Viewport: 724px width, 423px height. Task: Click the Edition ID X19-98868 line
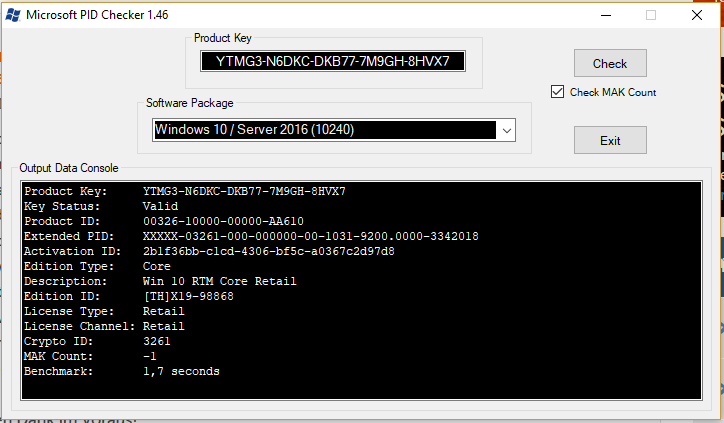pyautogui.click(x=128, y=296)
